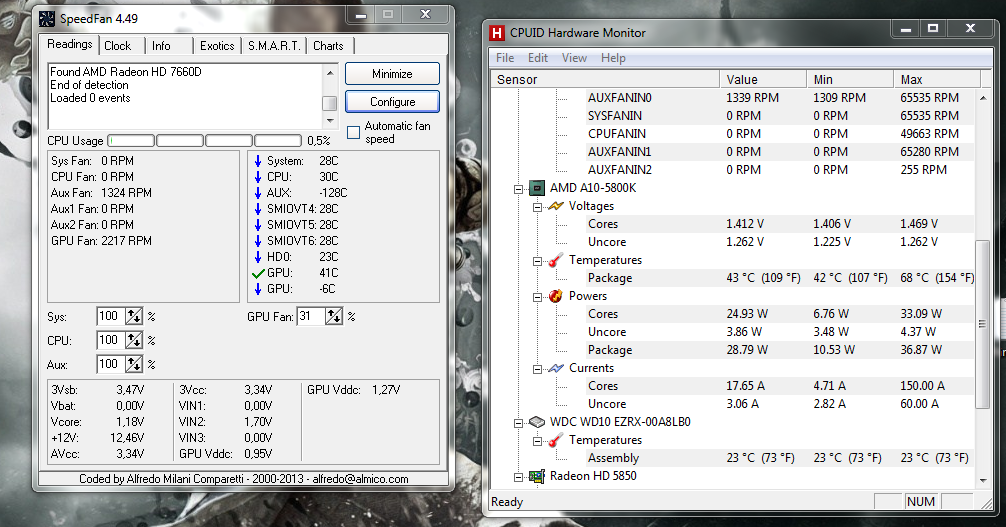
Task: Open the Edit menu in Hardware Monitor
Action: [538, 58]
